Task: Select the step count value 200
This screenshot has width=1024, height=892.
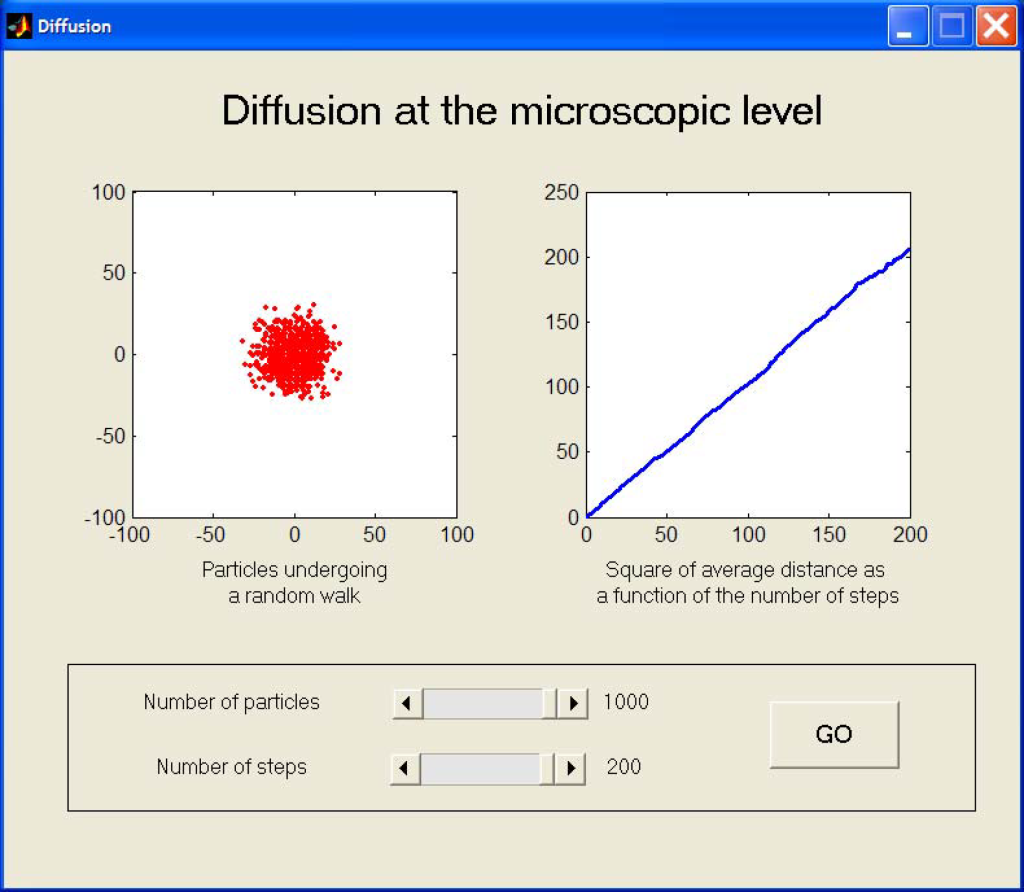Action: pos(624,768)
